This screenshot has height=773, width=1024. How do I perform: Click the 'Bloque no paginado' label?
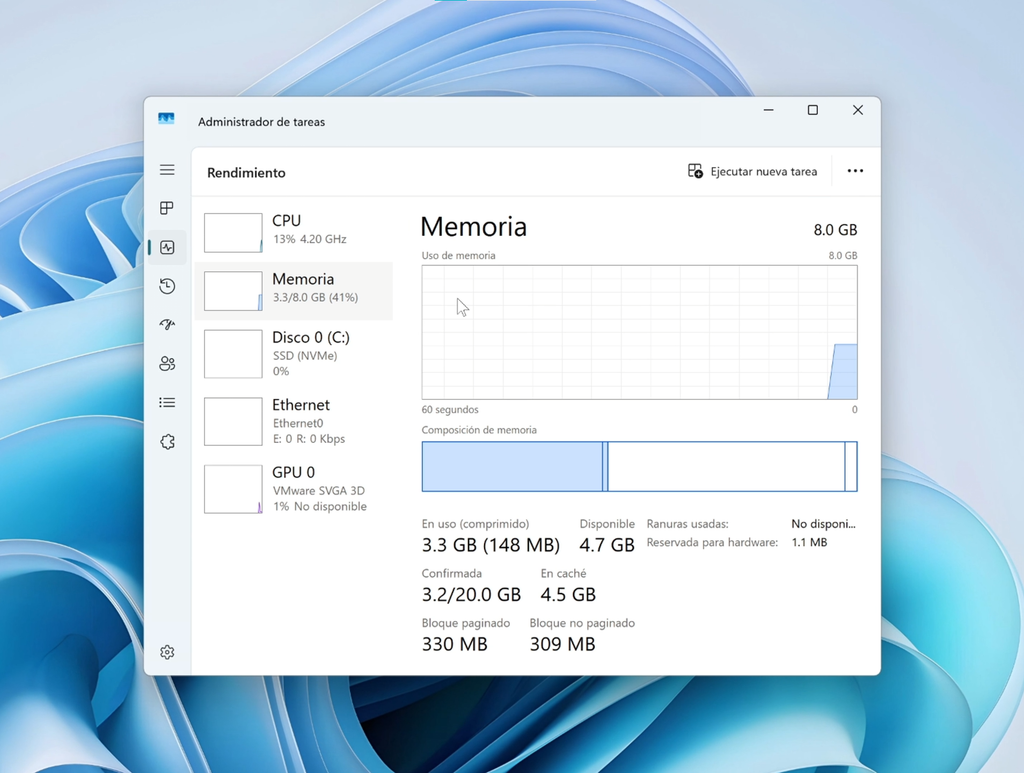click(x=582, y=623)
